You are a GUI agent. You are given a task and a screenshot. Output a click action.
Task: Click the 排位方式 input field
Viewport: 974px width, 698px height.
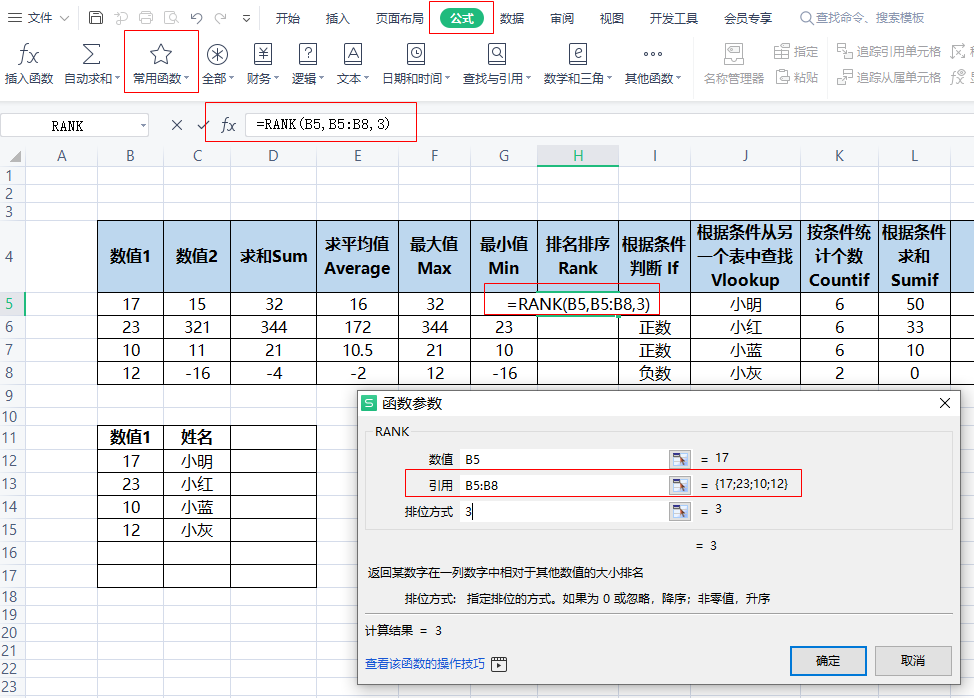pyautogui.click(x=564, y=511)
